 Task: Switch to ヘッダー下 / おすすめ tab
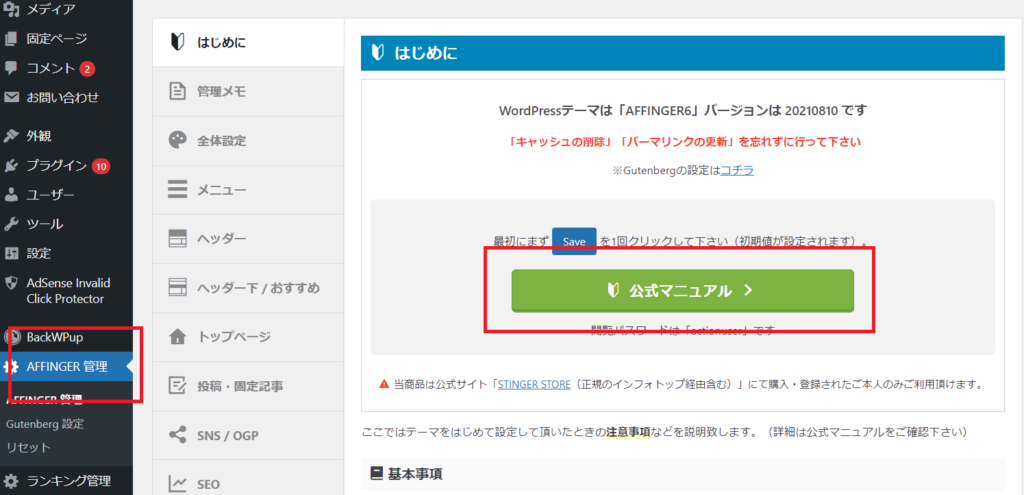point(248,287)
